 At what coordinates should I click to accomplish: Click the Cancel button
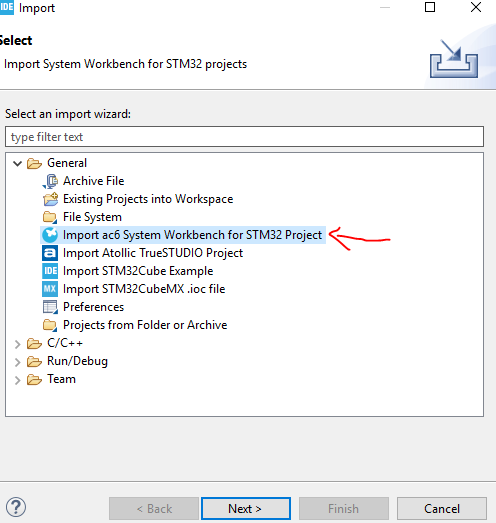(x=442, y=509)
